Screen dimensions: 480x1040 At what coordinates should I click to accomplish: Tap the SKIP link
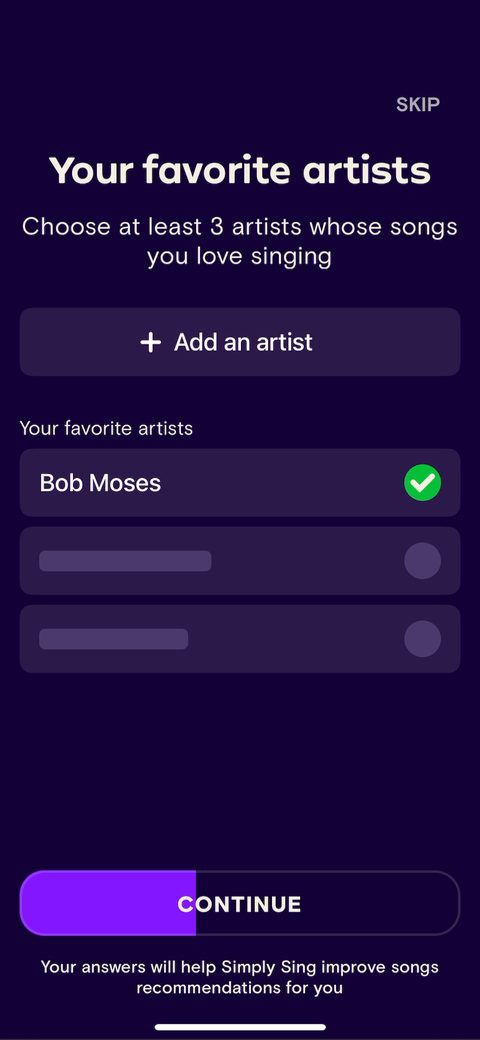coord(418,104)
